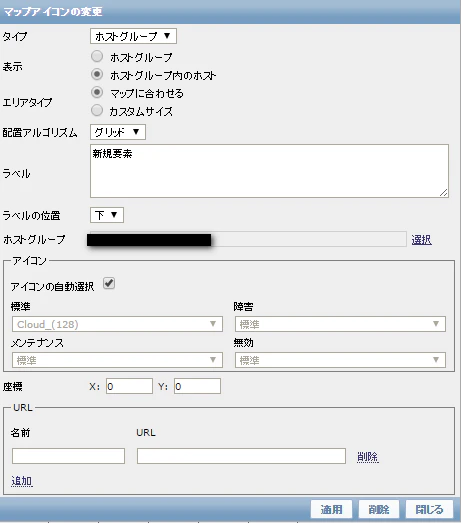The height and width of the screenshot is (523, 461).
Task: Choose the マップに合わせる area type radio
Action: [97, 92]
